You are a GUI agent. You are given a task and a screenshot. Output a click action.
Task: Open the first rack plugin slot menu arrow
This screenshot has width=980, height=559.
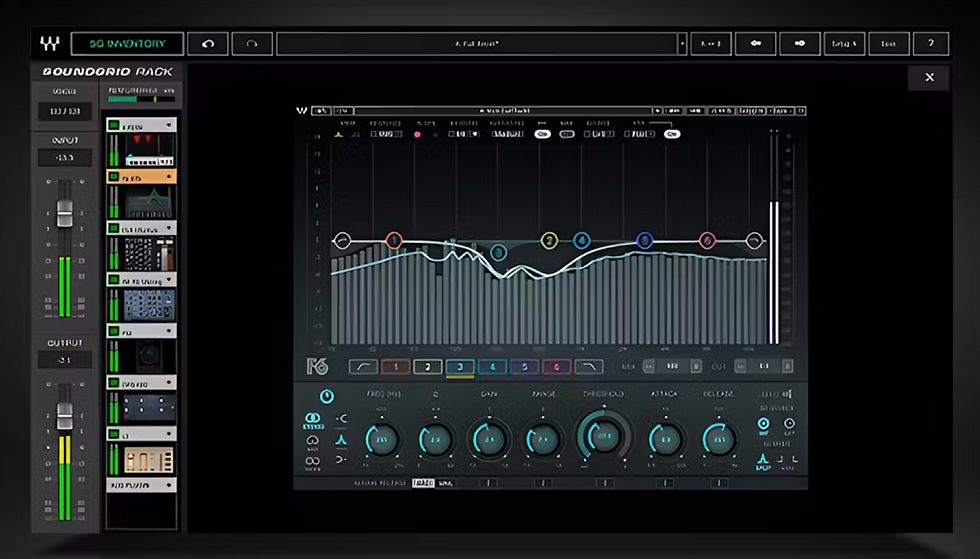(169, 125)
